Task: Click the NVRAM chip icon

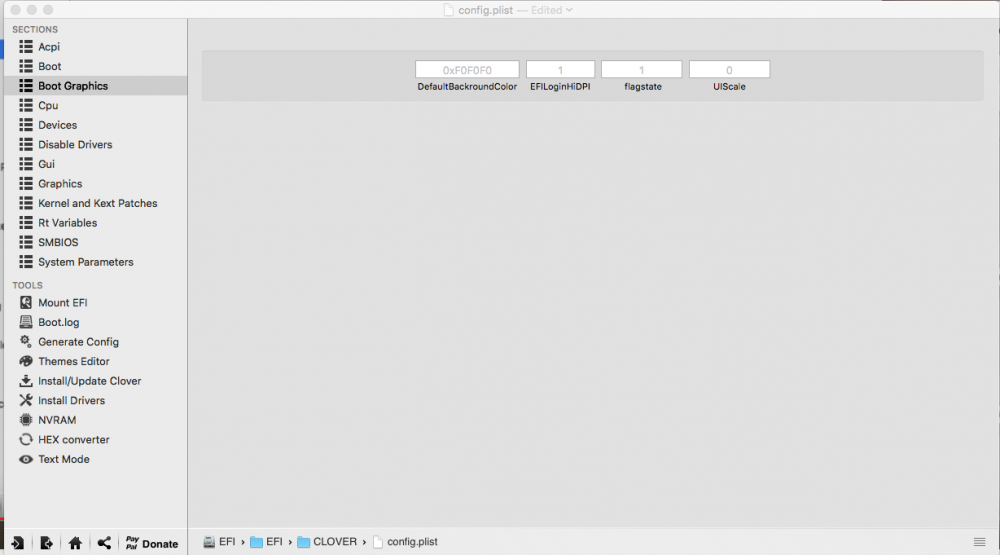Action: [26, 420]
